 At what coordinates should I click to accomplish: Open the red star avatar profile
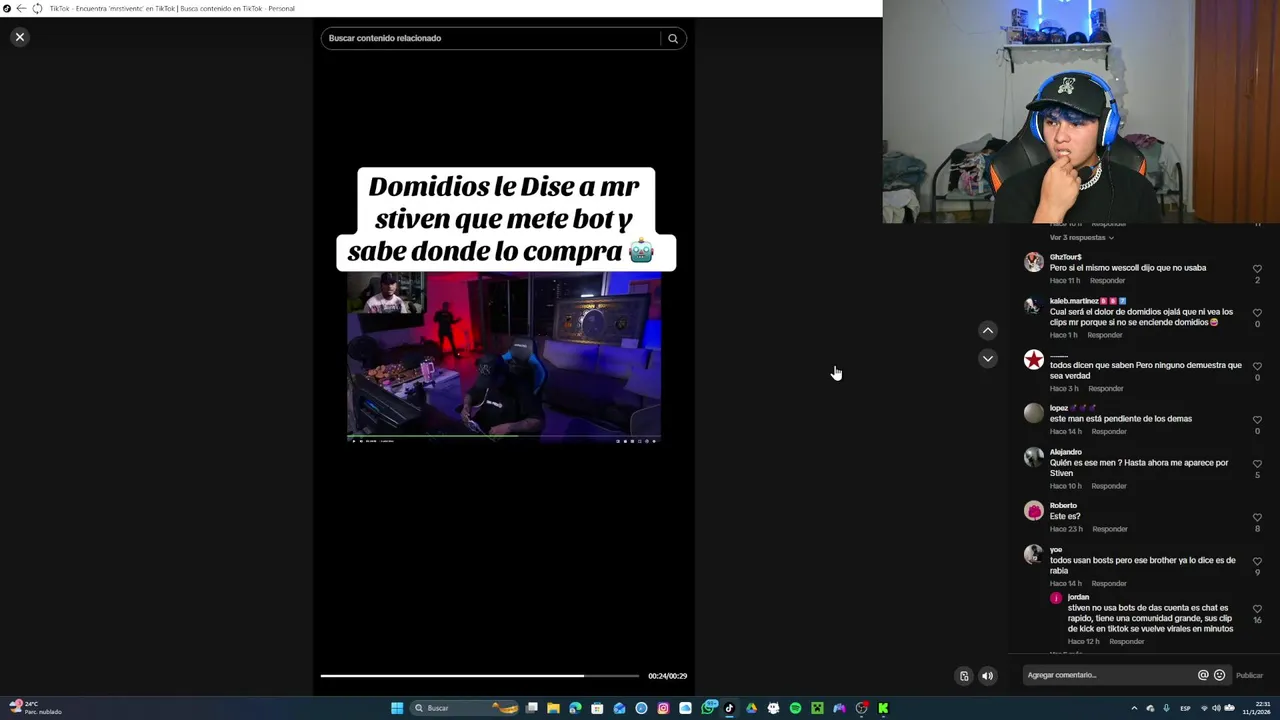pyautogui.click(x=1034, y=359)
